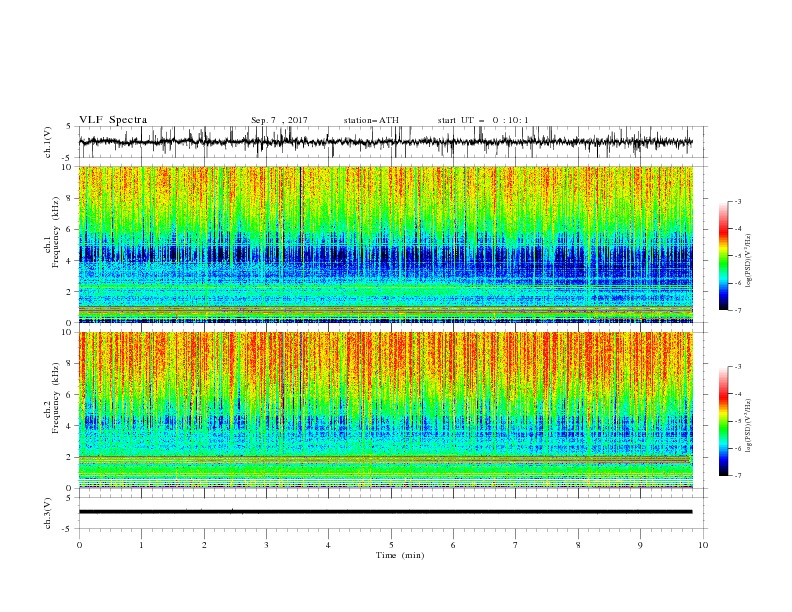Click the ch.2 'Frequency (kHz)' axis label
Viewport: 792px width, 612px height.
[55, 398]
